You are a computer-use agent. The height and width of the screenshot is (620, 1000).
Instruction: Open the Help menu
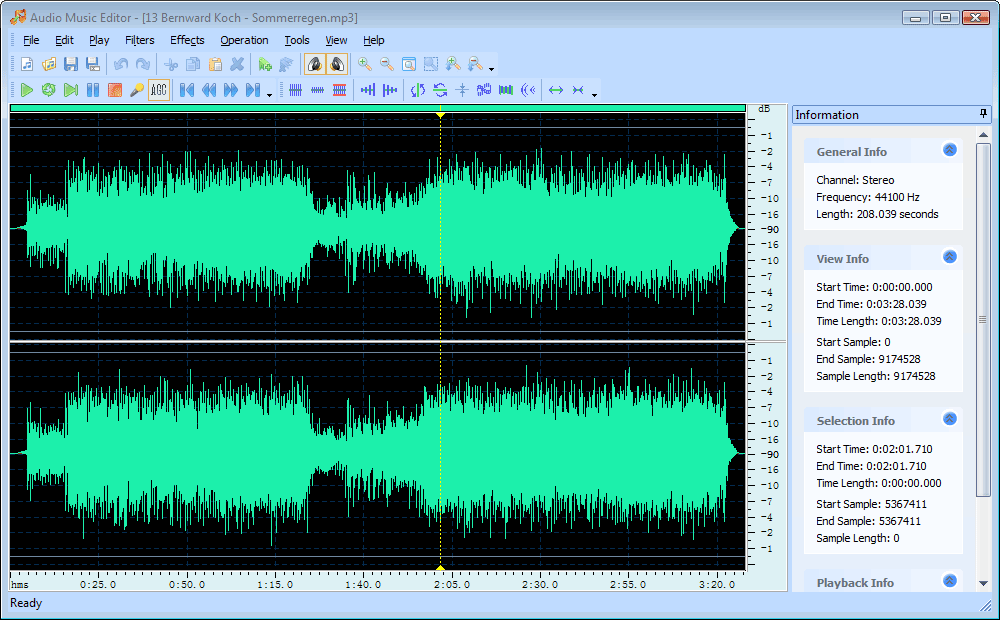374,40
